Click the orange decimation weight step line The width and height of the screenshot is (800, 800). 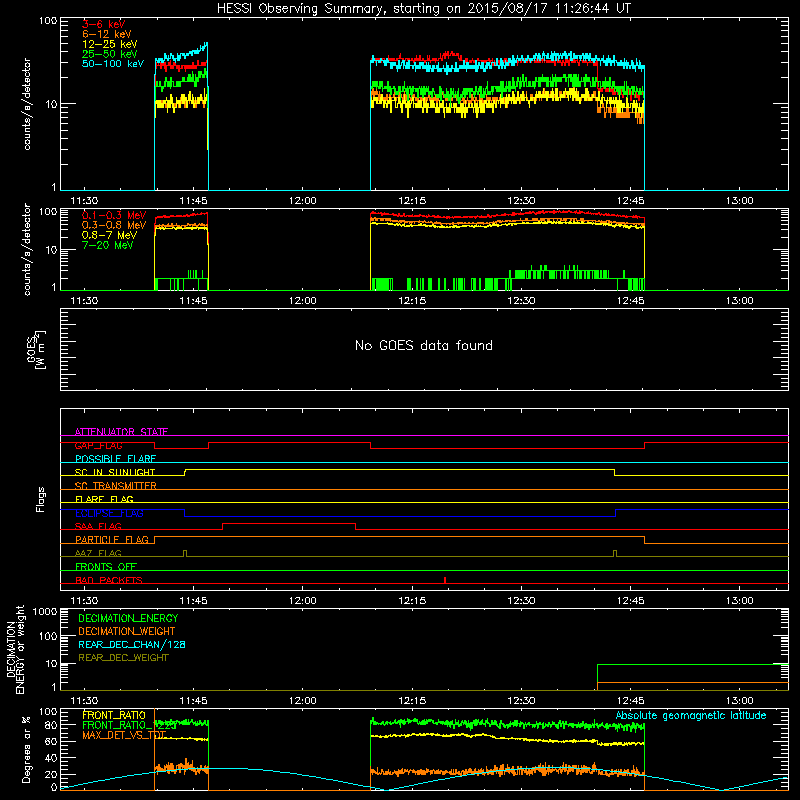click(692, 682)
